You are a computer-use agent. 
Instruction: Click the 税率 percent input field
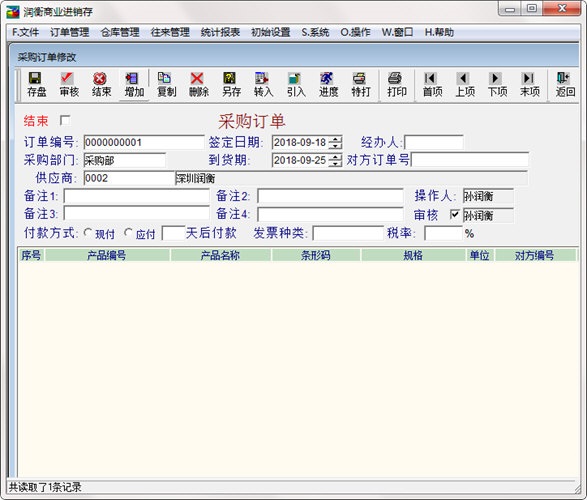tap(443, 233)
